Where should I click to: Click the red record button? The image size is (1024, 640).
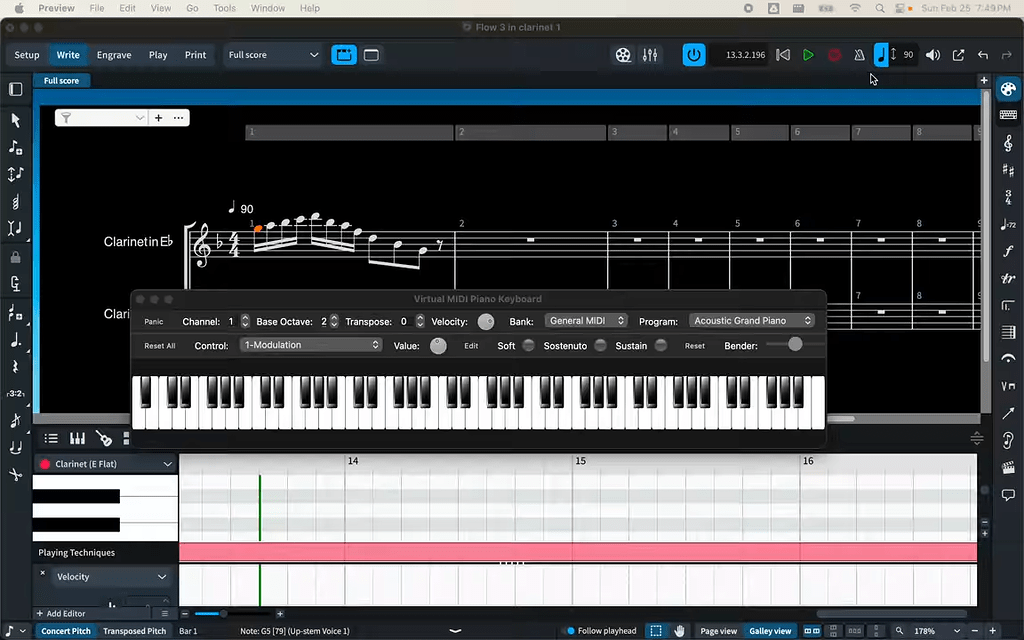pyautogui.click(x=834, y=55)
